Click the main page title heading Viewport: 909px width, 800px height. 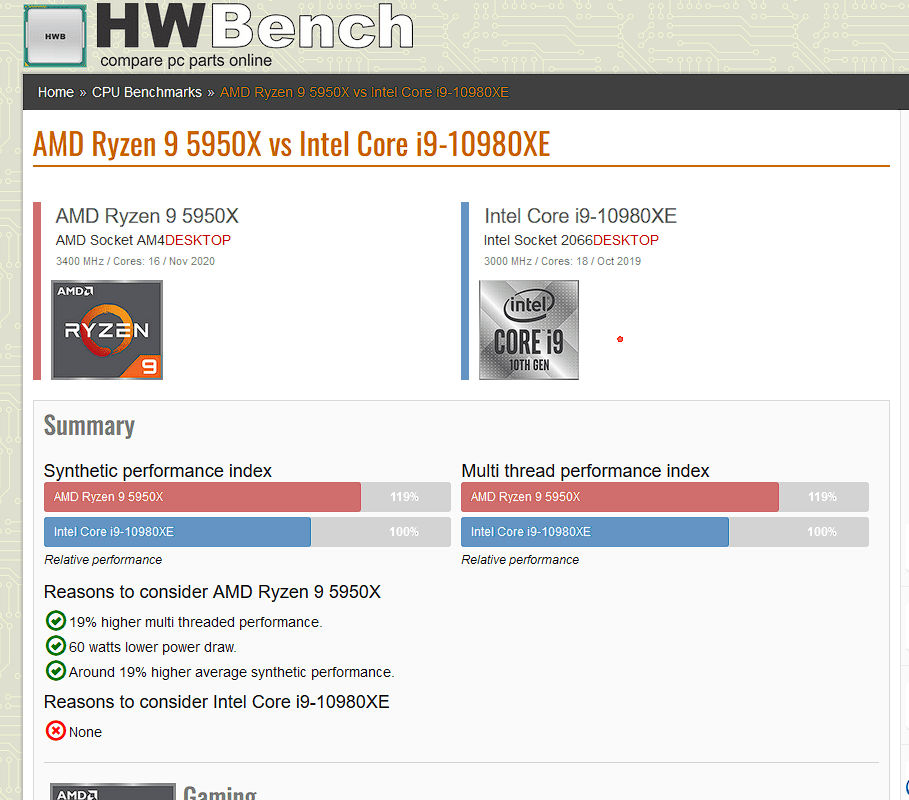point(291,144)
